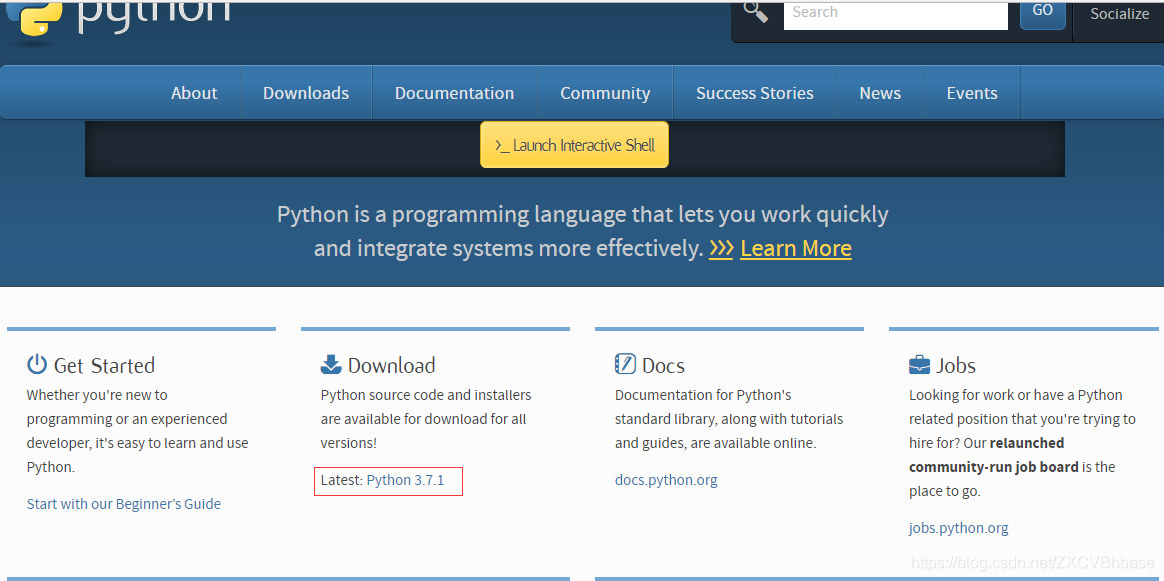Click inside the Search input field

(895, 12)
